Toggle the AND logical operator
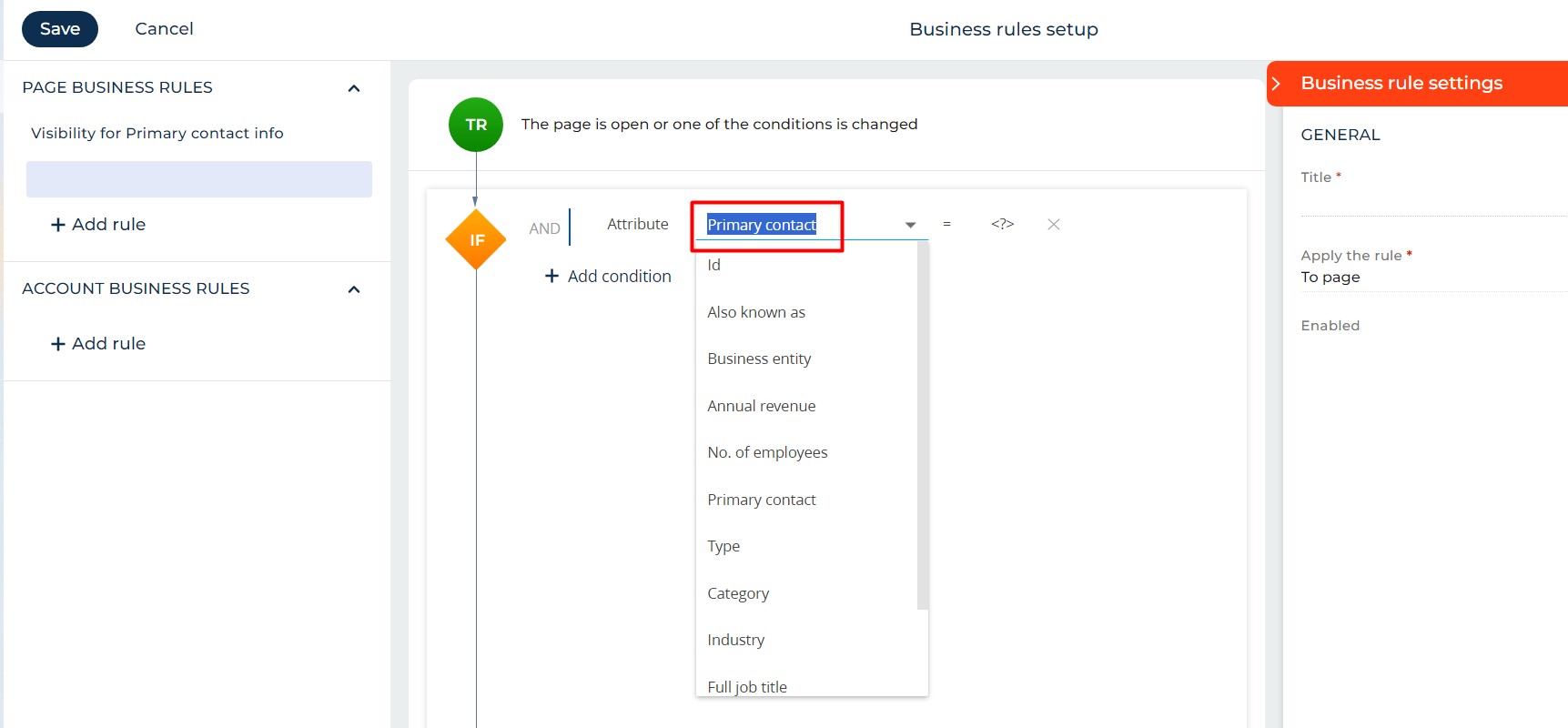The image size is (1568, 728). coord(544,228)
